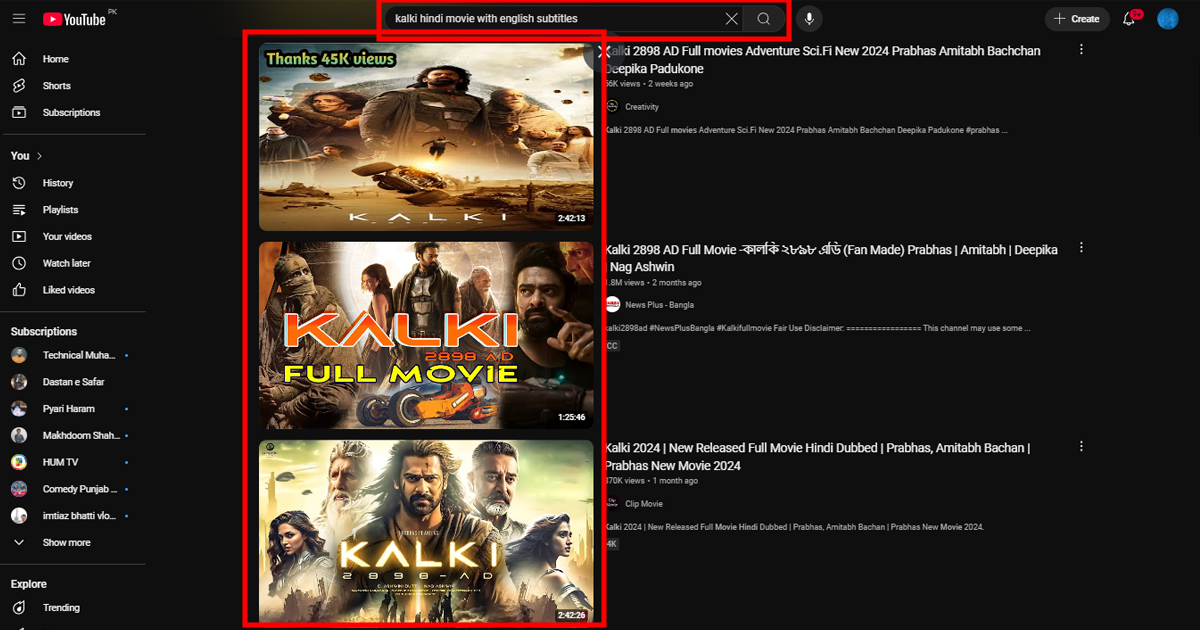Click into the search input field

pyautogui.click(x=555, y=18)
